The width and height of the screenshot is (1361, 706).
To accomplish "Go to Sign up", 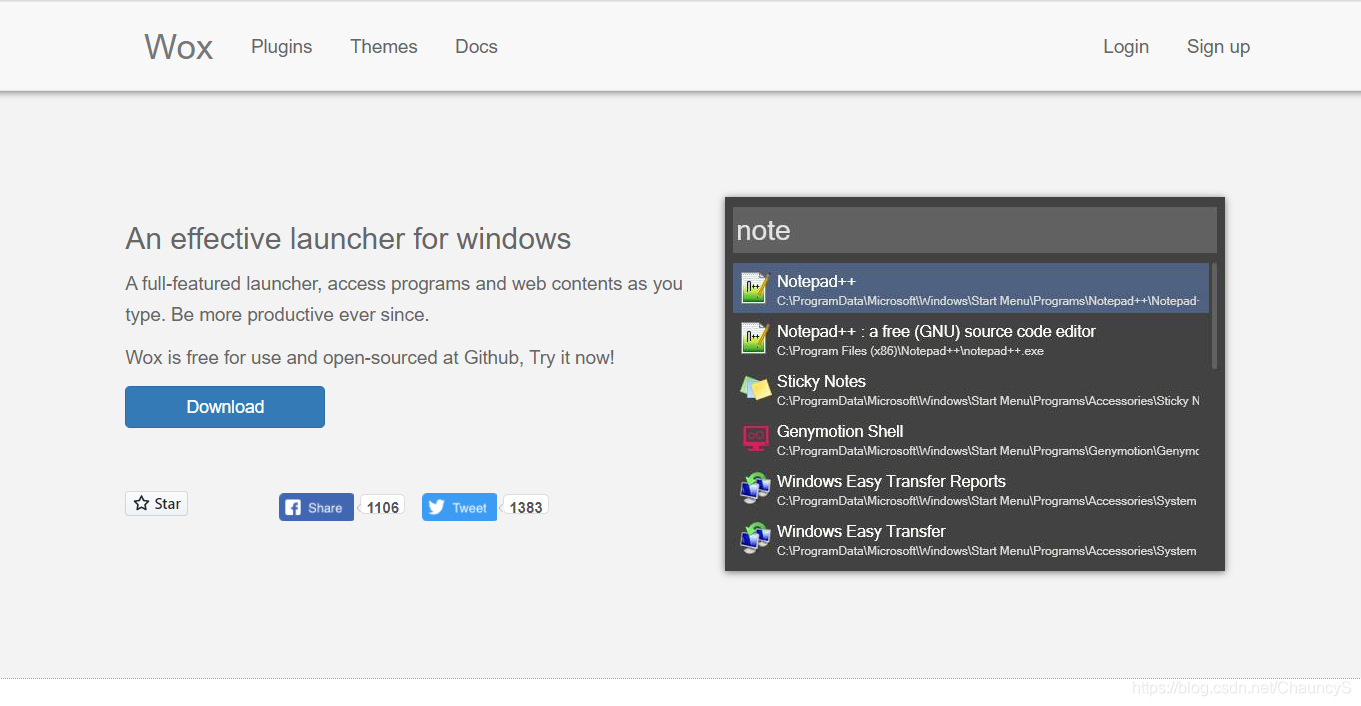I will [1218, 47].
